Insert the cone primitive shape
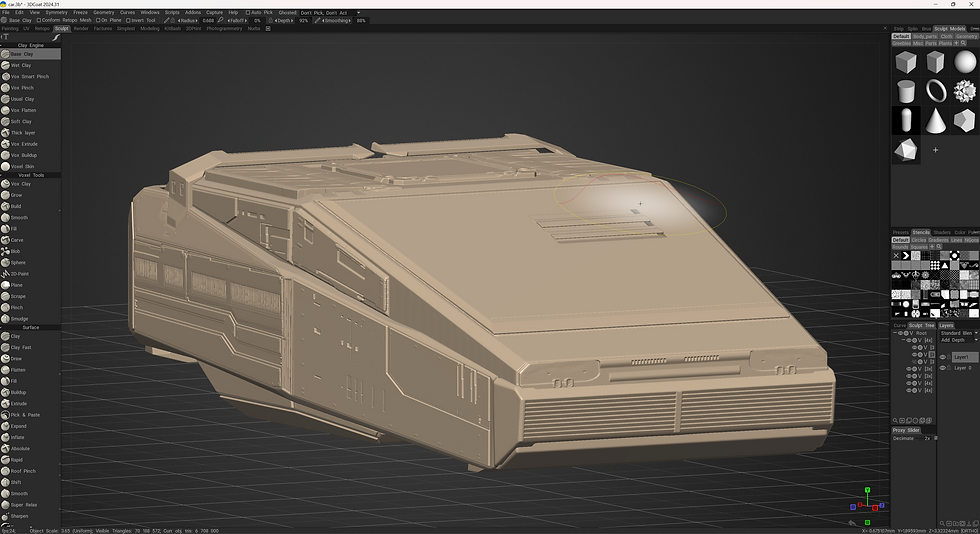Viewport: 980px width, 534px height. [936, 121]
